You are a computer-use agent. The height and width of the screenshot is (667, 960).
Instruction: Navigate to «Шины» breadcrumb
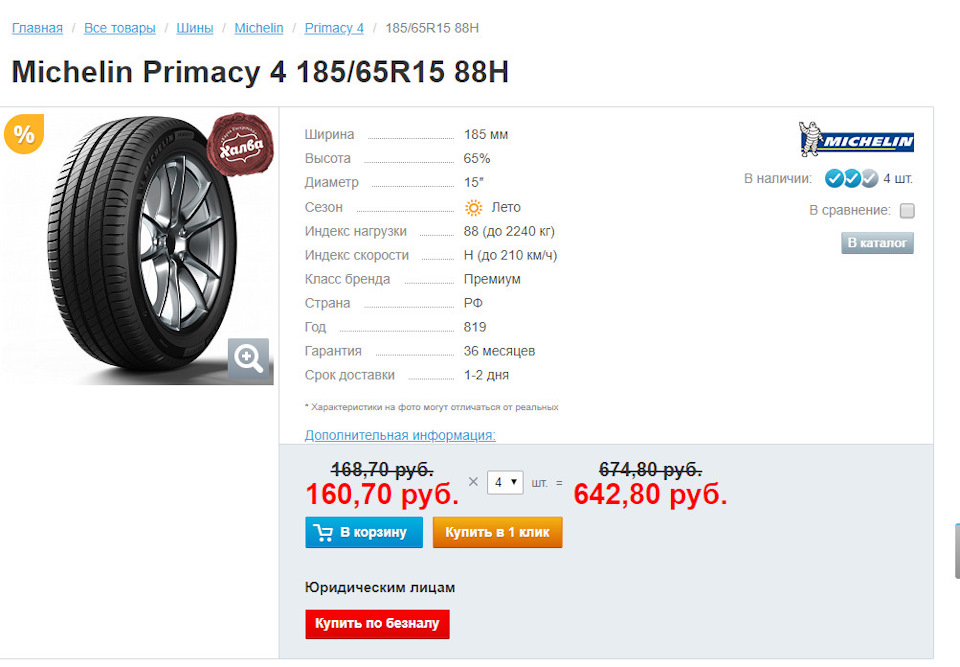click(195, 28)
